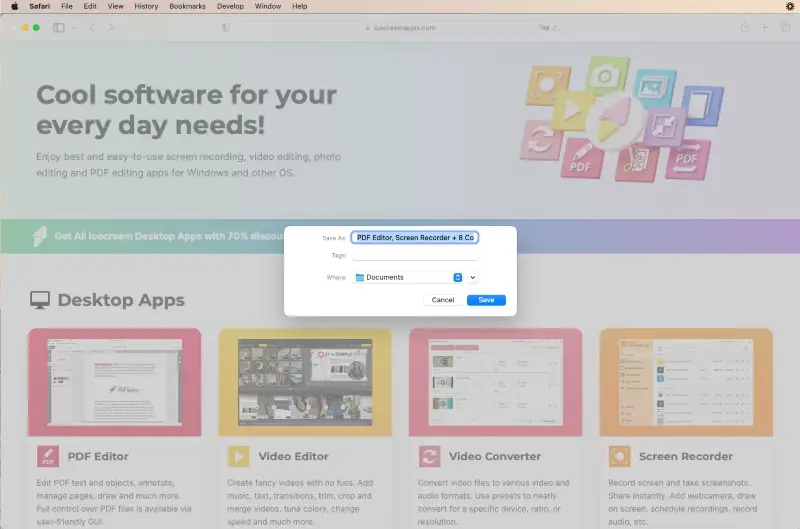Click the PDF pencil tile in hero graphic
Screen dimensions: 800x529
[582, 158]
